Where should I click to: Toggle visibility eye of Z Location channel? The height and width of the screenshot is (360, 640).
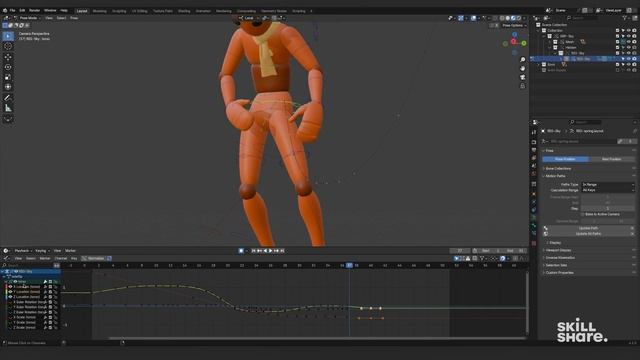click(x=11, y=297)
